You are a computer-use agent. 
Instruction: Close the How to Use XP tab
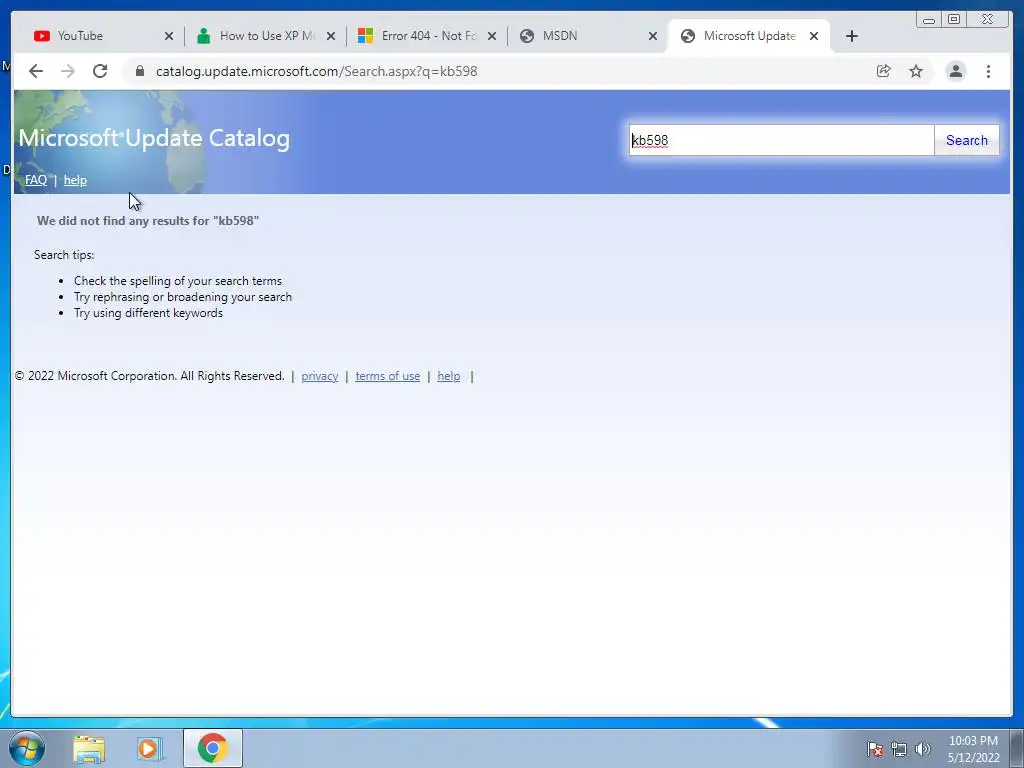330,36
